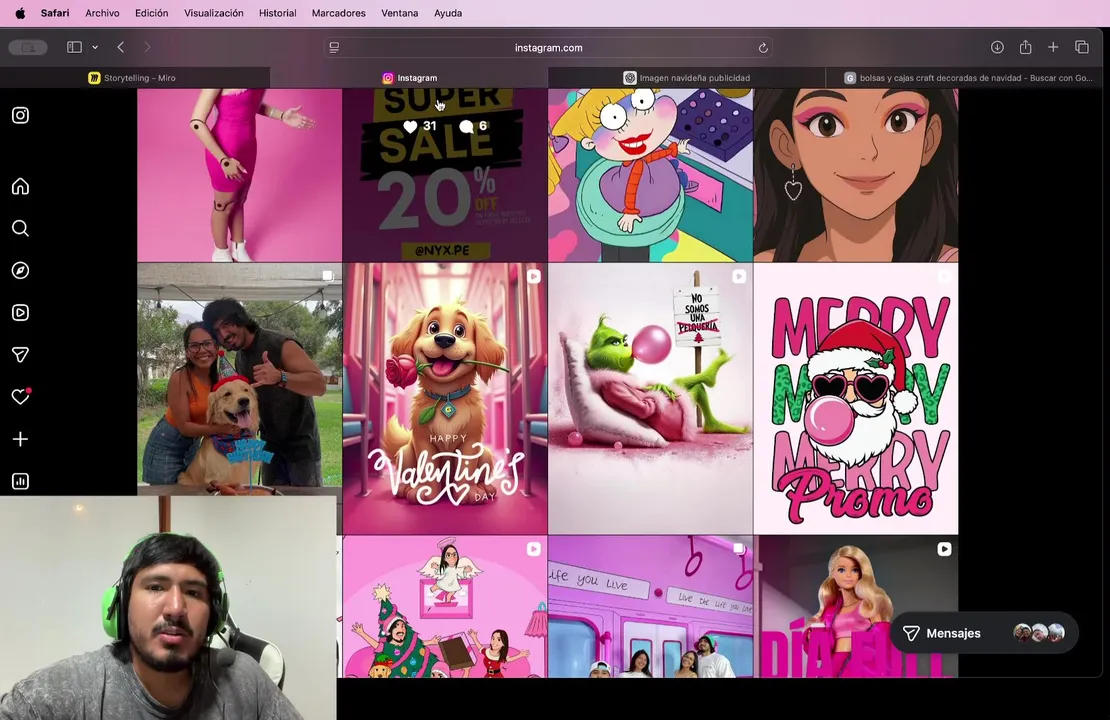Open a new Safari tab
The image size is (1110, 720).
coord(1053,47)
